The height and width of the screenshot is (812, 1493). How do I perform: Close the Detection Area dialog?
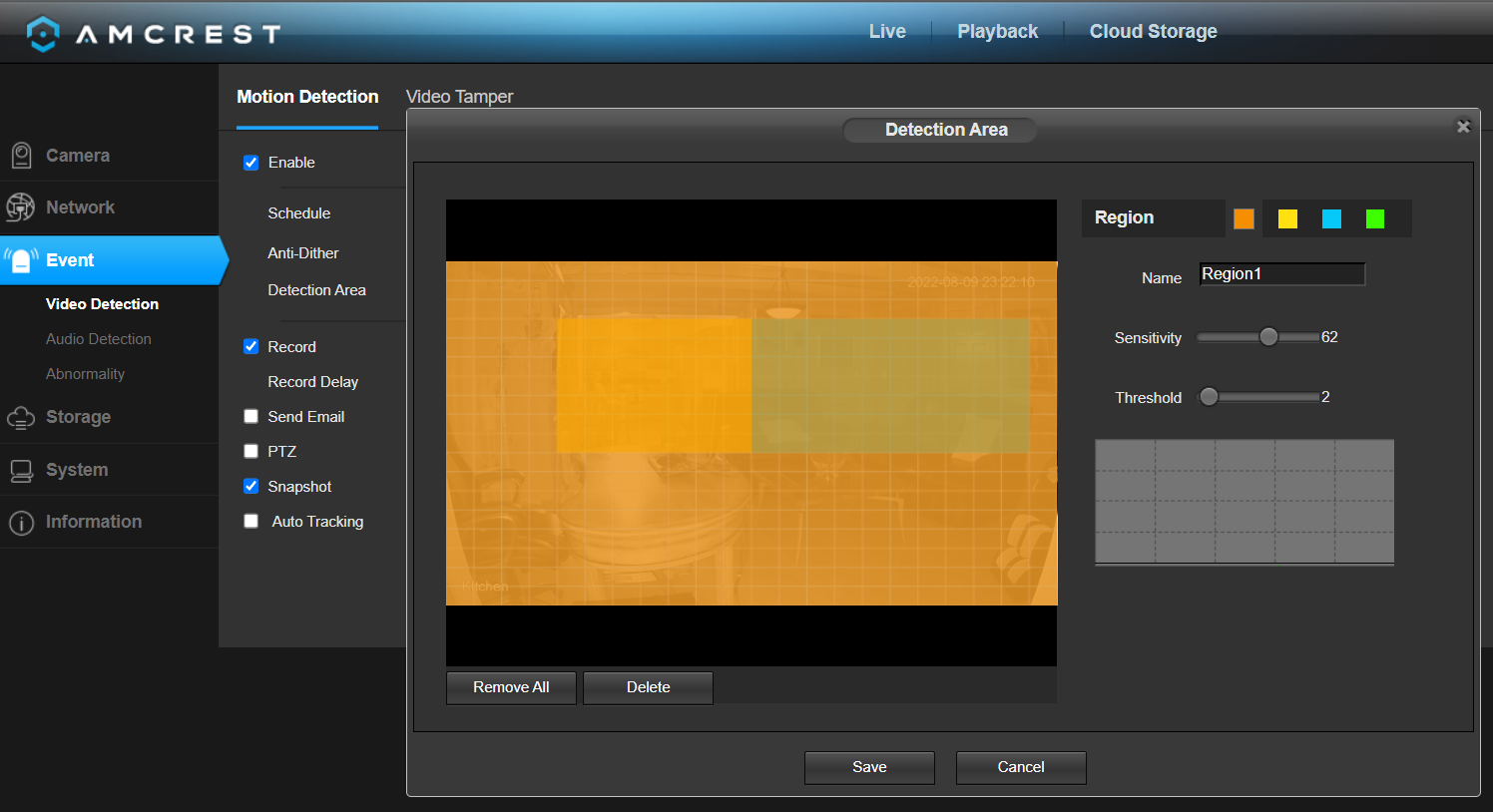point(1463,127)
